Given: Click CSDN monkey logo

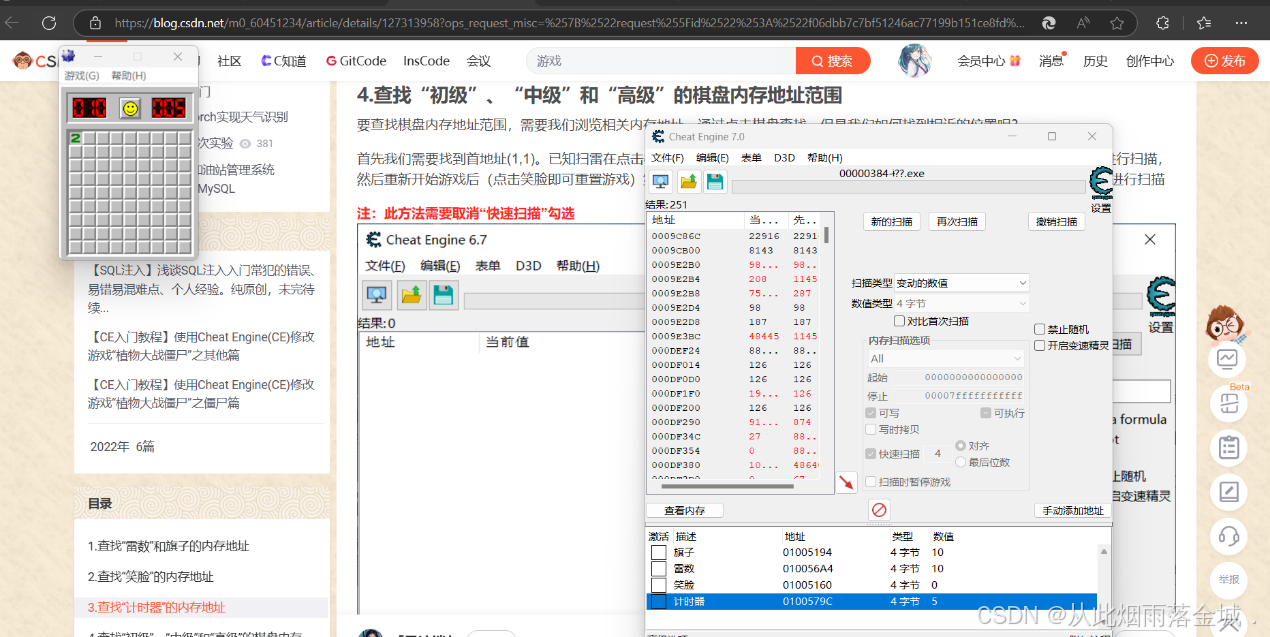Looking at the screenshot, I should click(x=23, y=61).
